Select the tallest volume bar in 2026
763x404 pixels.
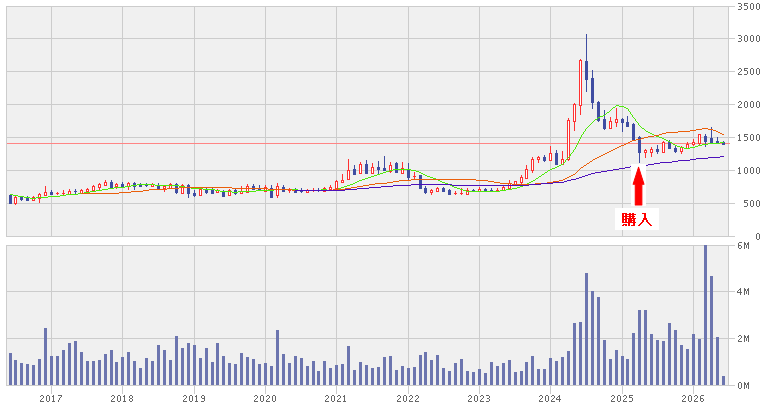[x=705, y=315]
